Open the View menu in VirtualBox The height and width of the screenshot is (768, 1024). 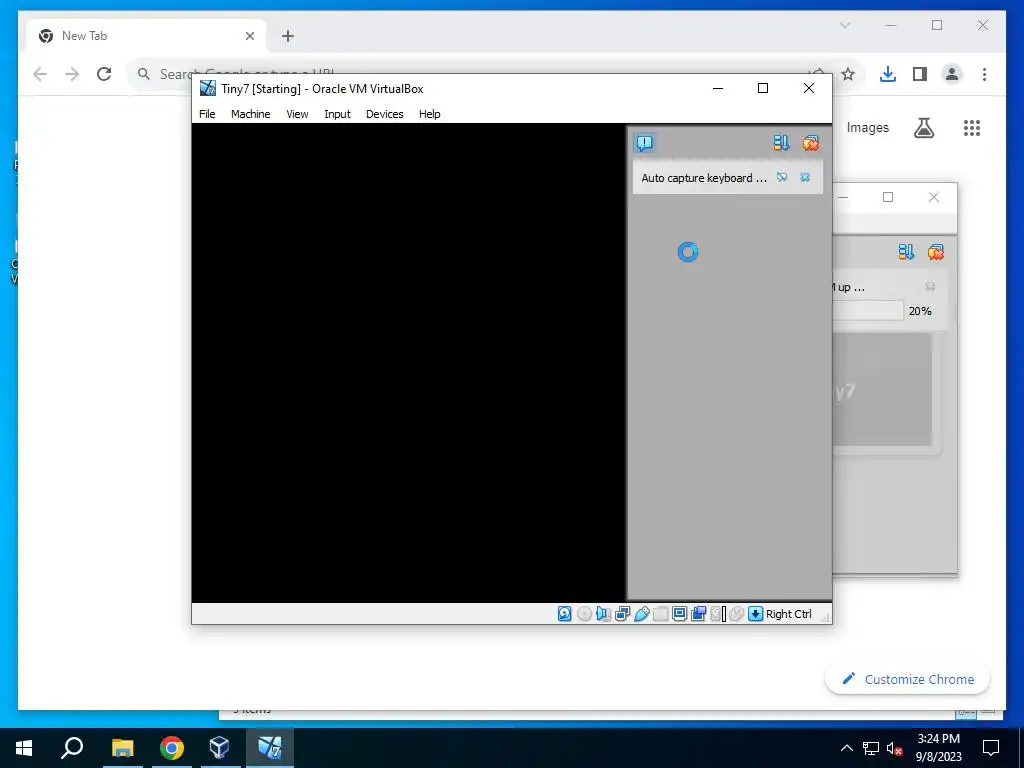(x=297, y=114)
